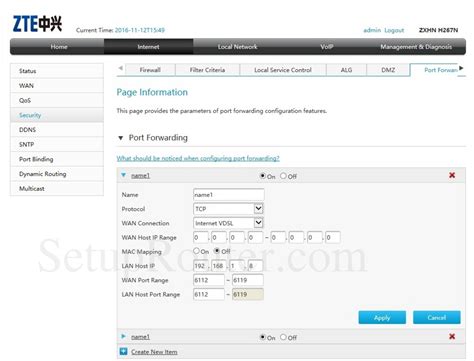This screenshot has width=474, height=361.
Task: Set collapsed name1 rule to On
Action: pos(263,337)
